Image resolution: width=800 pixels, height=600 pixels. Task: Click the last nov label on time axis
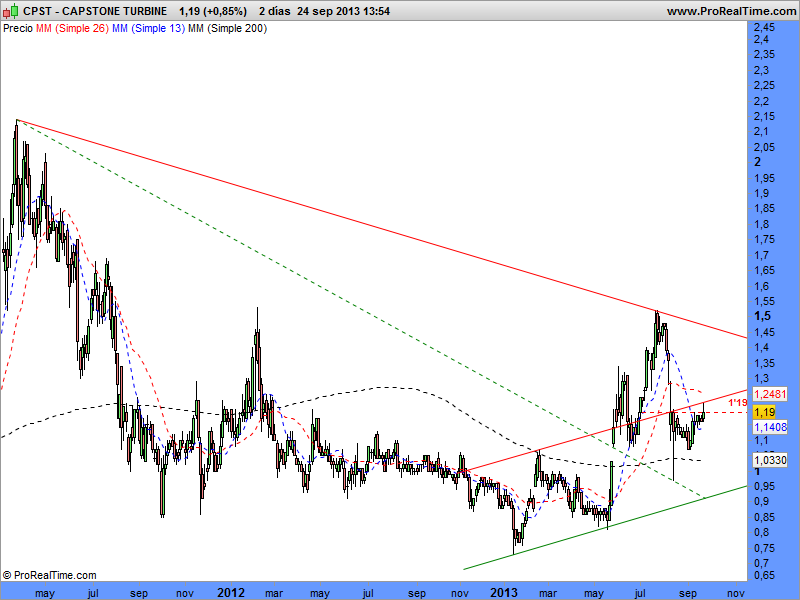735,593
